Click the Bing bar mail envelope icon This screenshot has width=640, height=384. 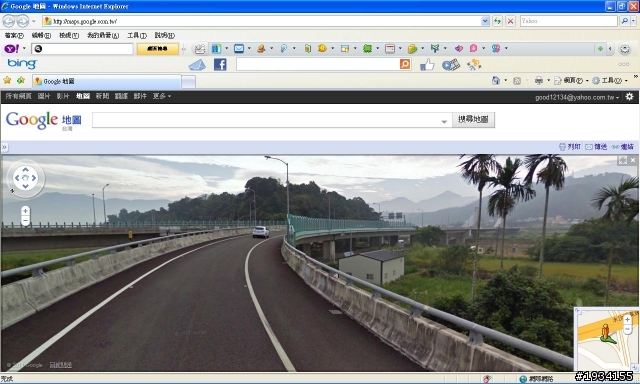point(197,65)
